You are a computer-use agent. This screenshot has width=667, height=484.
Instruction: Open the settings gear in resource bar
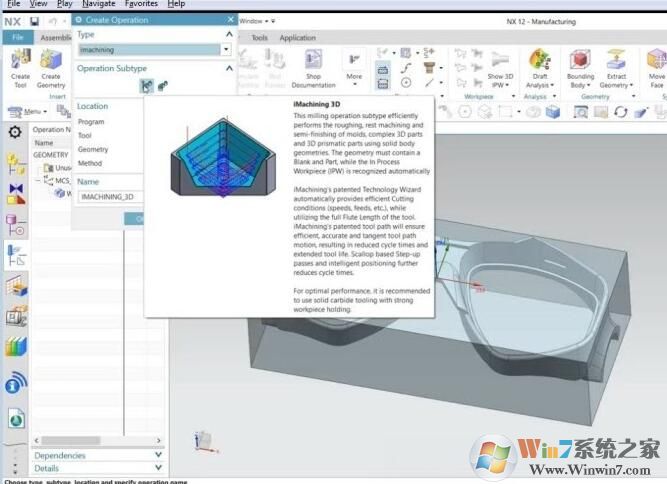pyautogui.click(x=15, y=132)
